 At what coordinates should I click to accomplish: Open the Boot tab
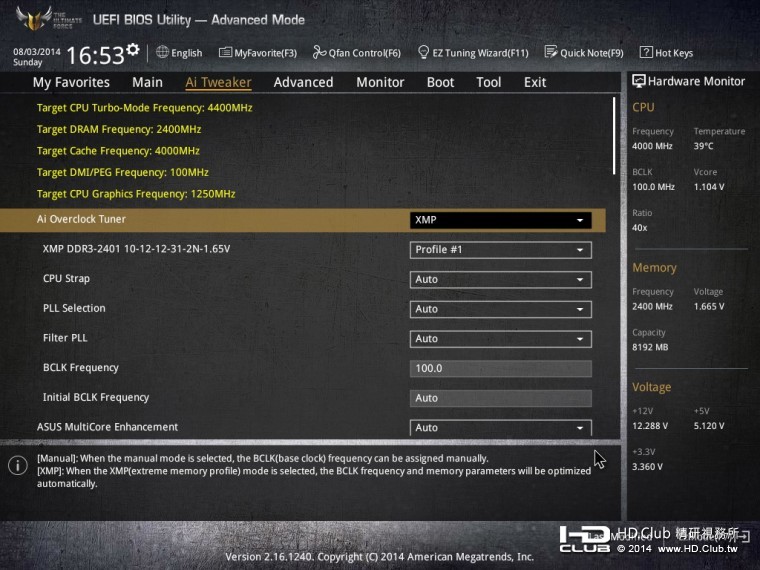click(440, 82)
